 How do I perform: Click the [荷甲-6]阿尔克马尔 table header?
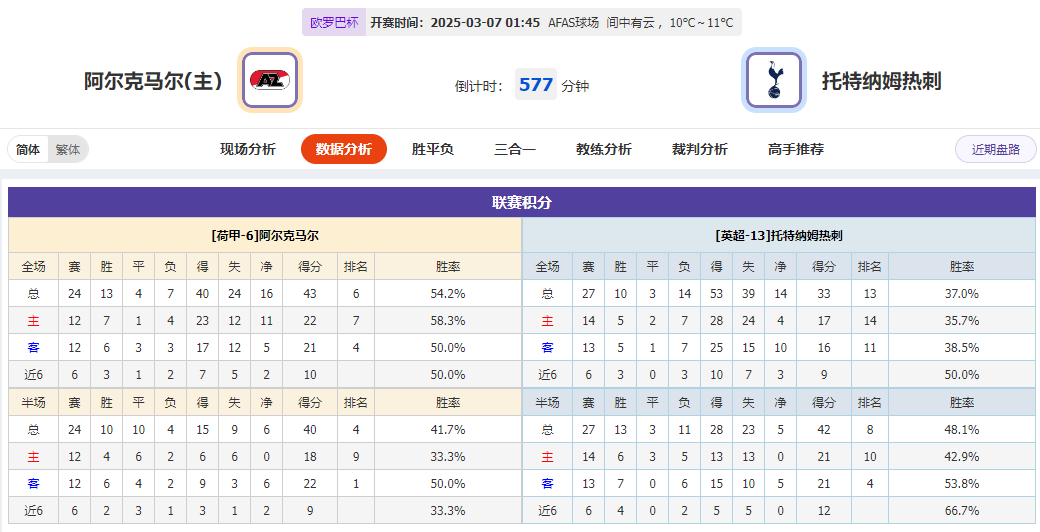coord(265,235)
